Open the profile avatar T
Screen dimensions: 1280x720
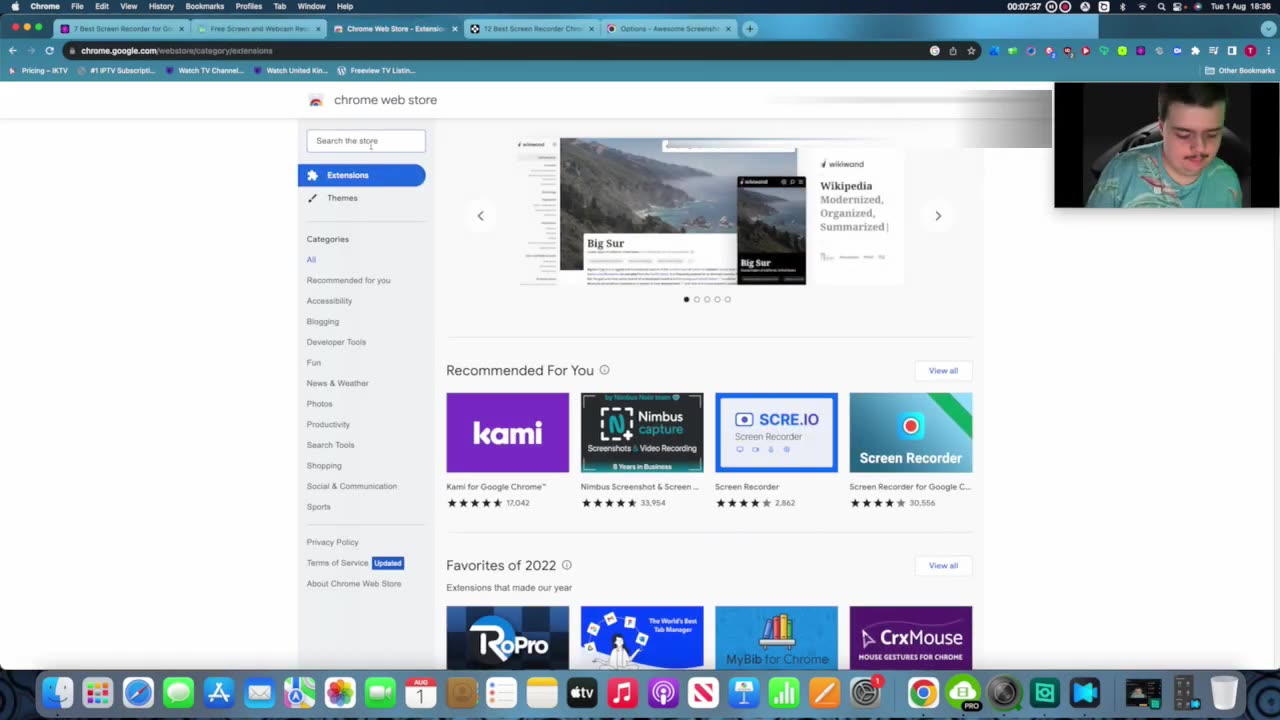pyautogui.click(x=1250, y=50)
